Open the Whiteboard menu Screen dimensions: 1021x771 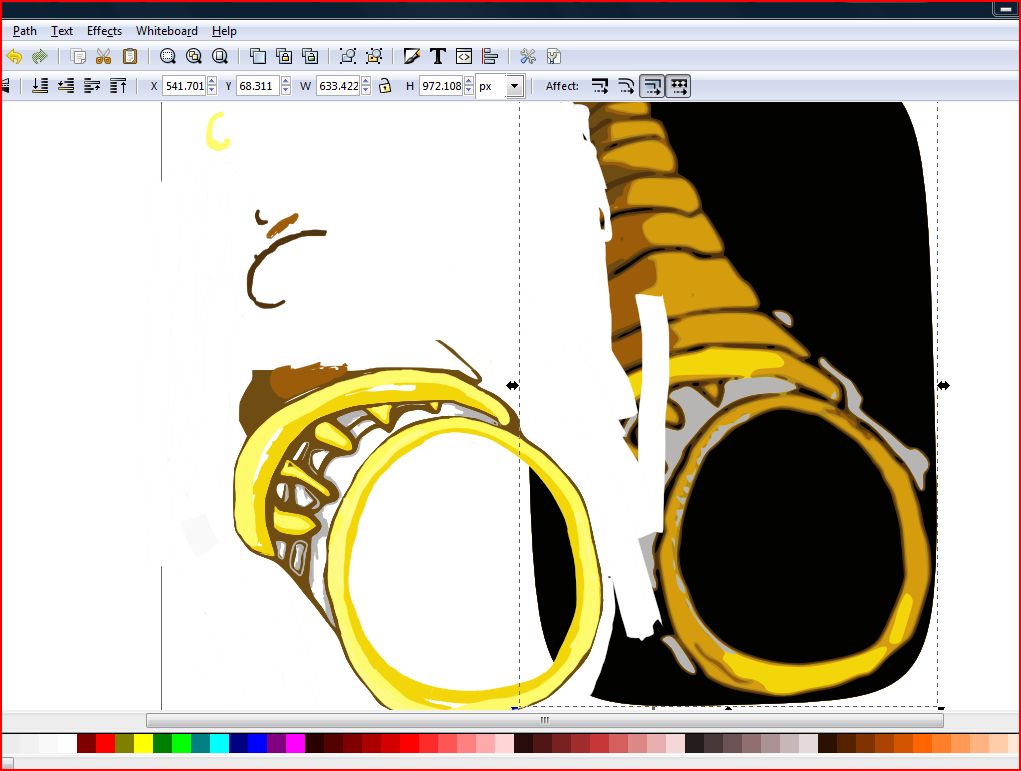point(166,31)
